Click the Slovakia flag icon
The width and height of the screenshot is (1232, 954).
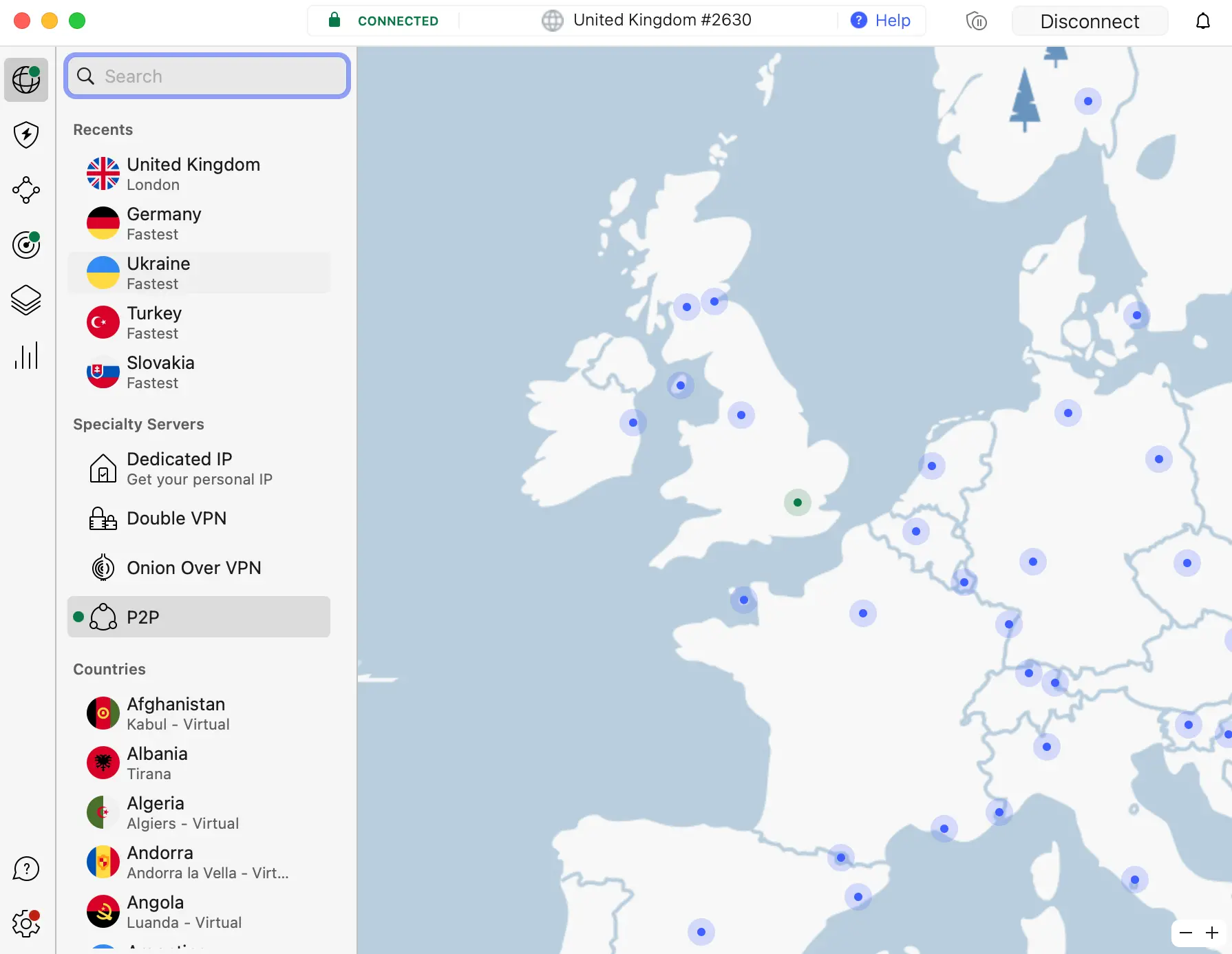tap(103, 372)
